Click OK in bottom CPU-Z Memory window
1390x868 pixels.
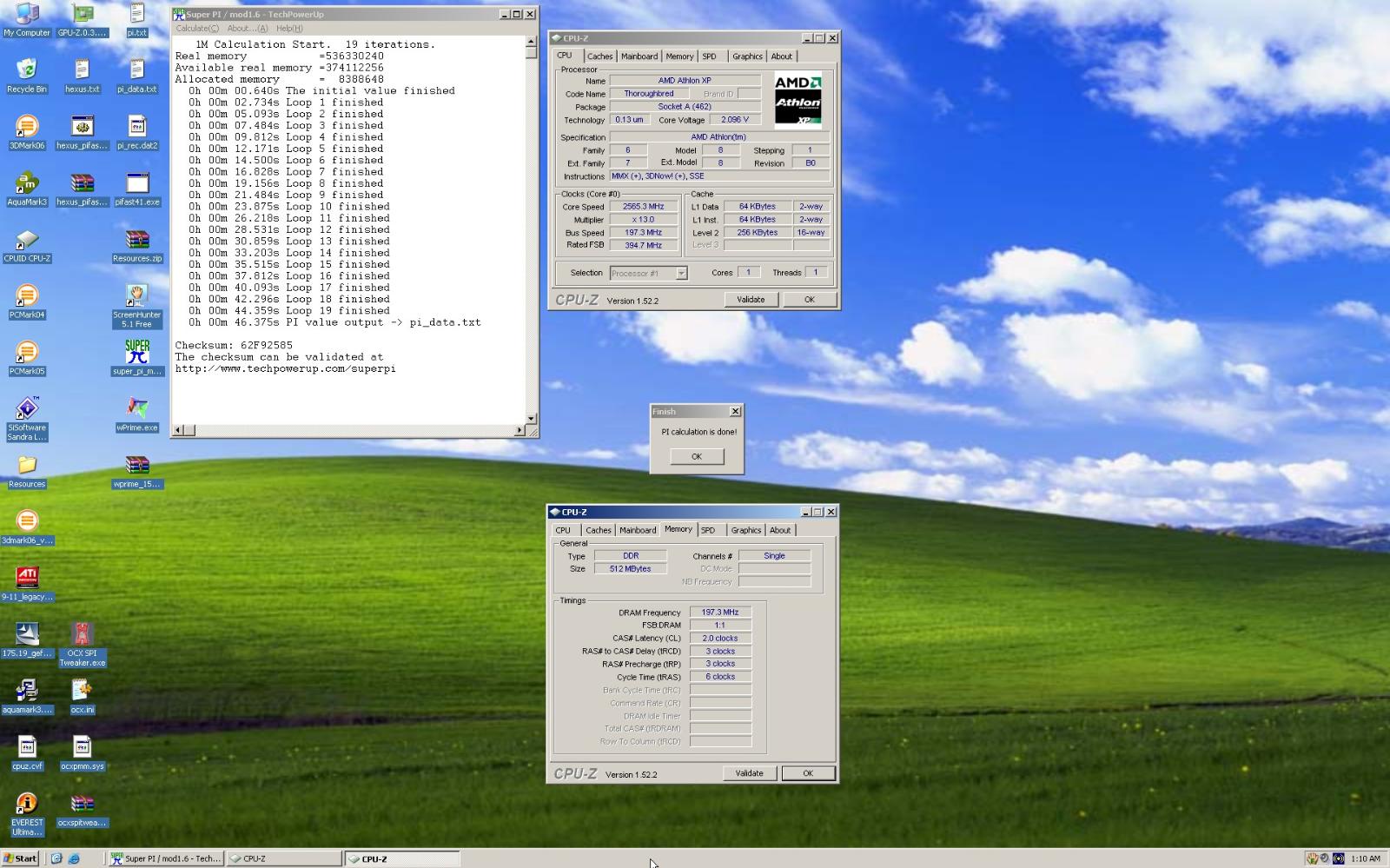pyautogui.click(x=808, y=773)
